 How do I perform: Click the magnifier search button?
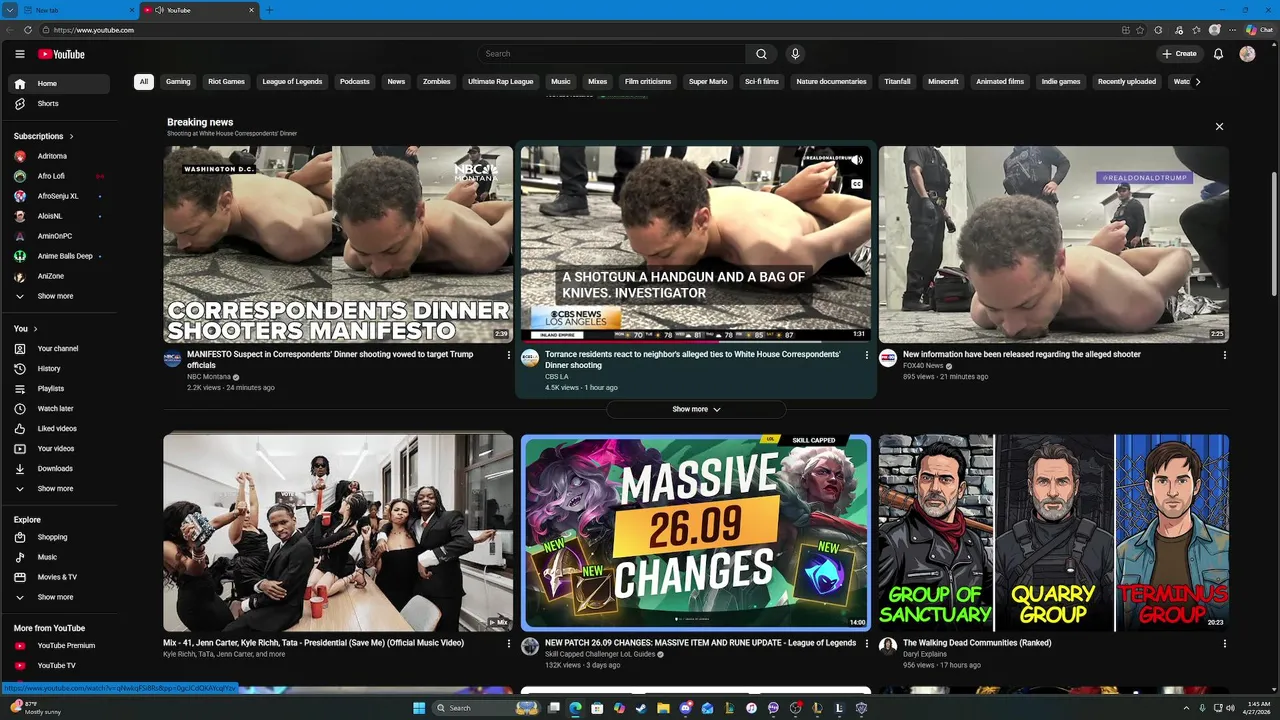pyautogui.click(x=761, y=54)
